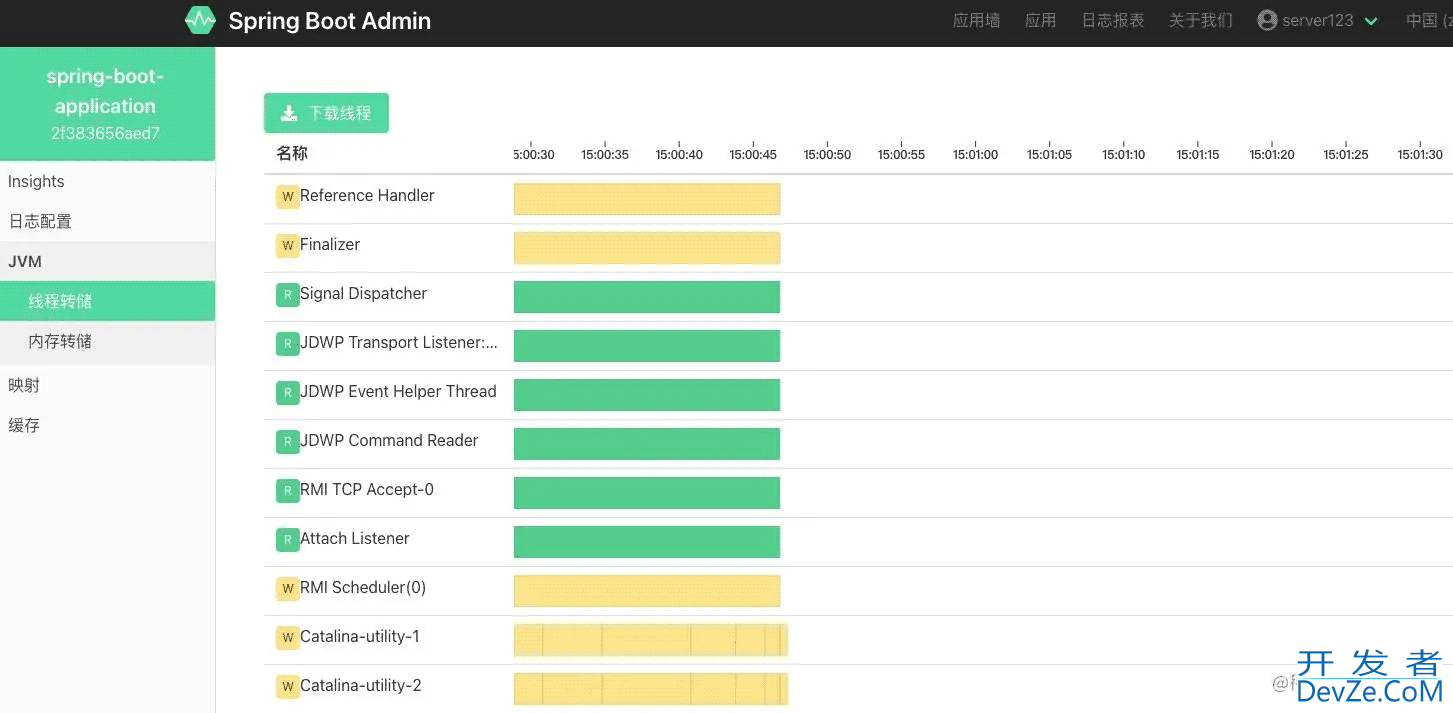Click the green timeline bar for Signal Dispatcher
Image resolution: width=1453 pixels, height=713 pixels.
click(x=647, y=297)
